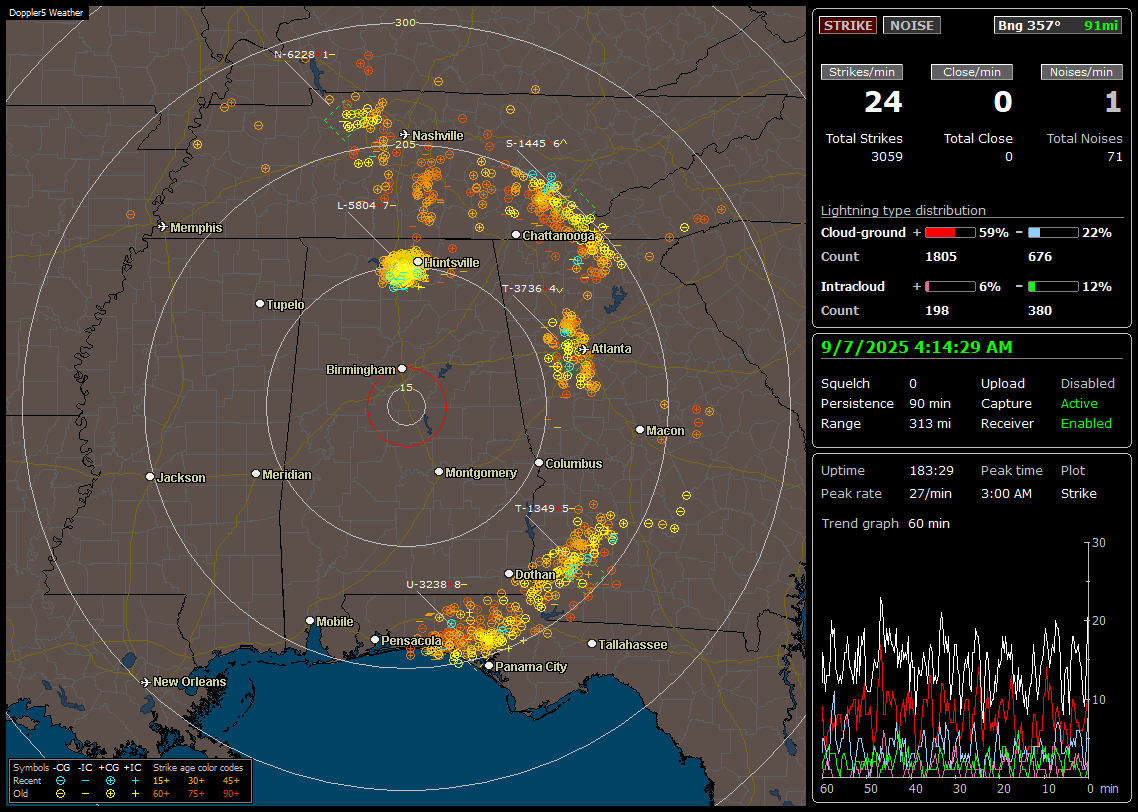Image resolution: width=1138 pixels, height=812 pixels.
Task: Click the Trend graph 60 min setting
Action: click(x=928, y=523)
